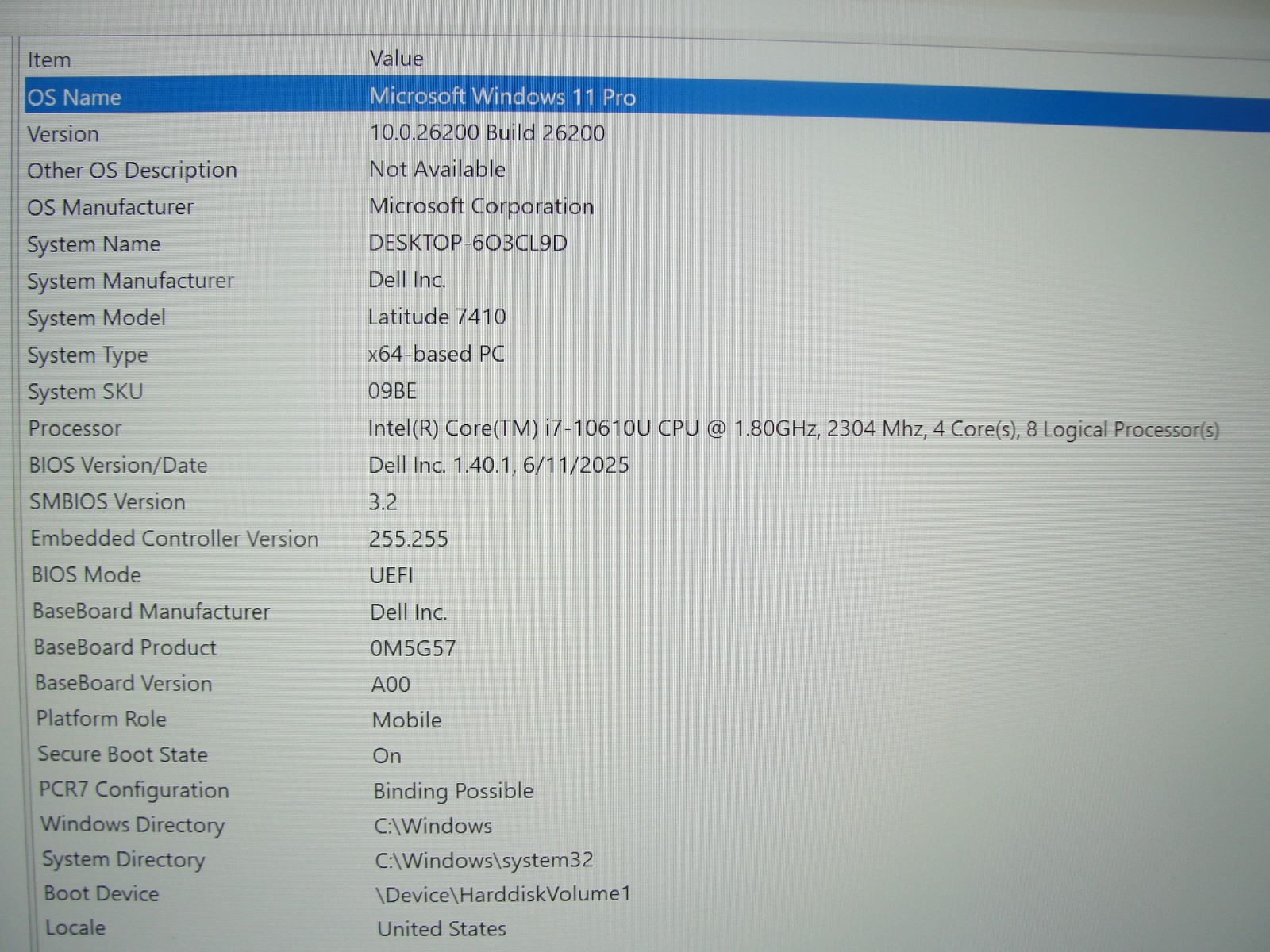Click the Dell Inc. 1.40.1, 6/11/2025 value
This screenshot has width=1270, height=952.
[498, 465]
